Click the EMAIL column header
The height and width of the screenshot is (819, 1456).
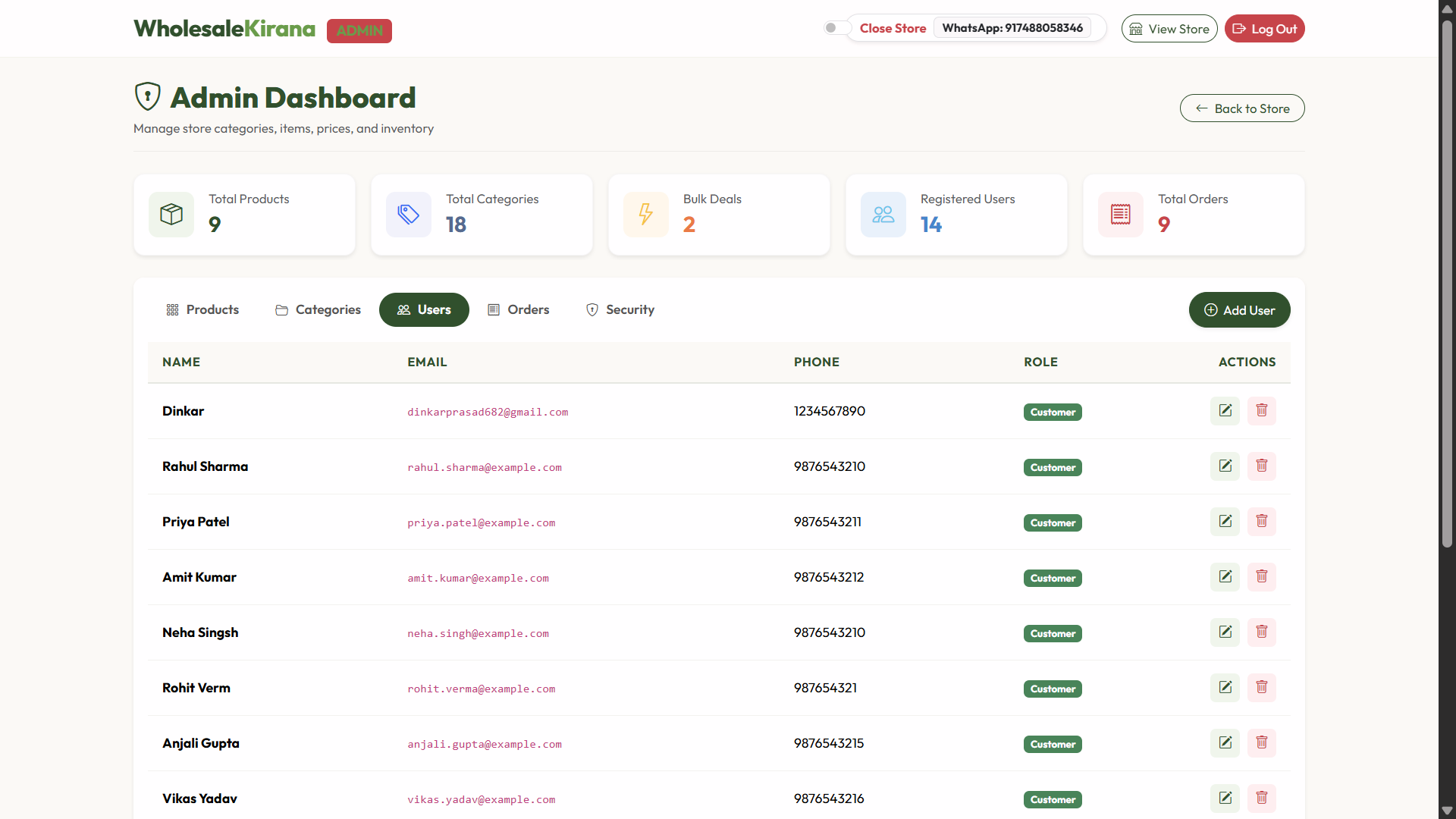[x=427, y=362]
